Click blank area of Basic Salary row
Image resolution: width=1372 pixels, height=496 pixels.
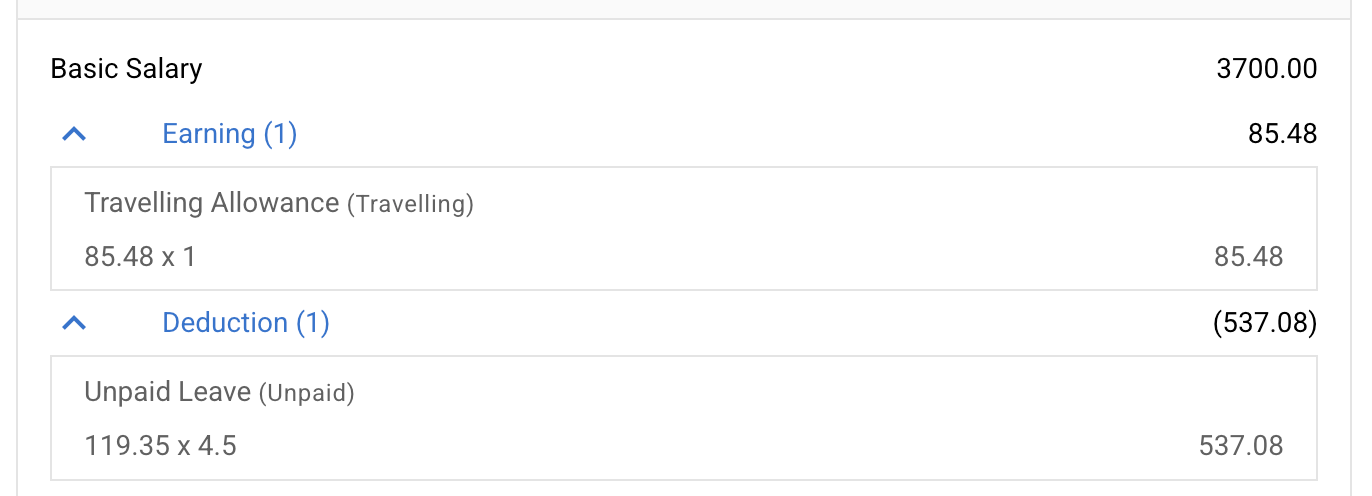point(700,69)
